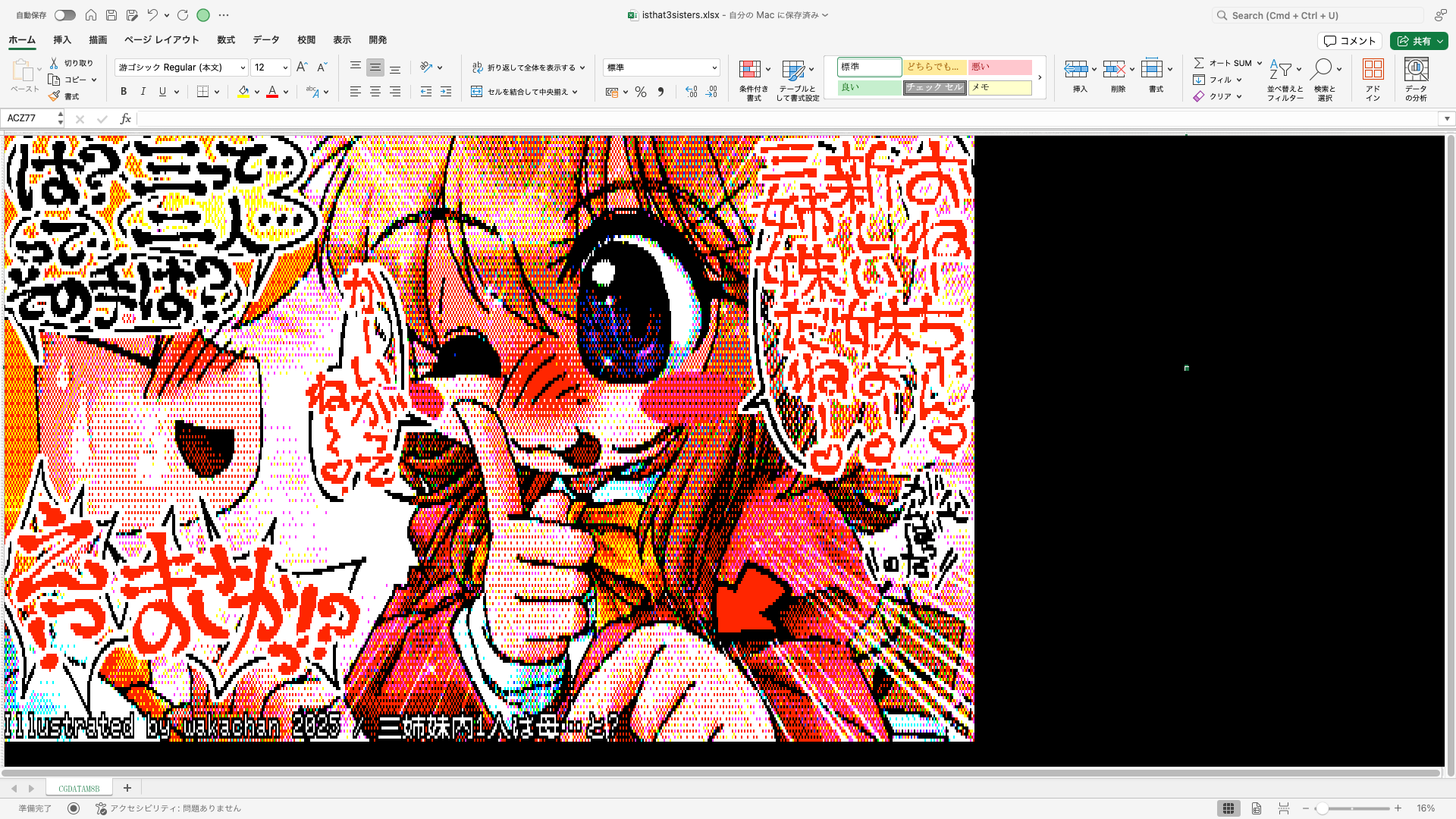Expand the Clear (クリア) dropdown arrow
The height and width of the screenshot is (819, 1456).
pyautogui.click(x=1239, y=96)
